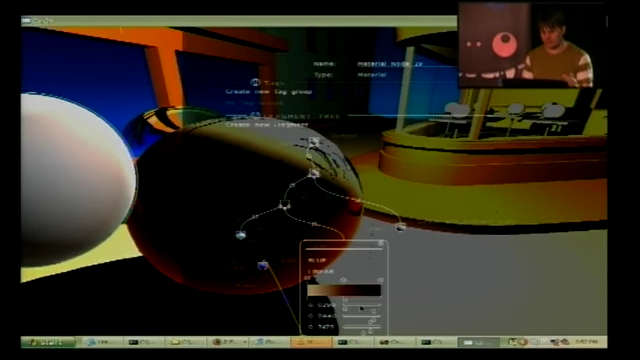This screenshot has height=360, width=640.
Task: Open the Firefox taskbar window
Action: [x=228, y=342]
